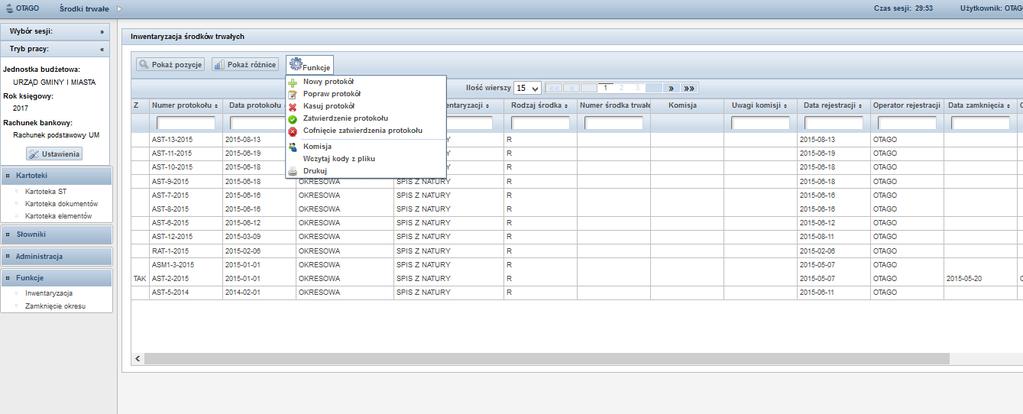Click the Data rejestracji filter field
Screen dimensions: 1023x414
(833, 123)
